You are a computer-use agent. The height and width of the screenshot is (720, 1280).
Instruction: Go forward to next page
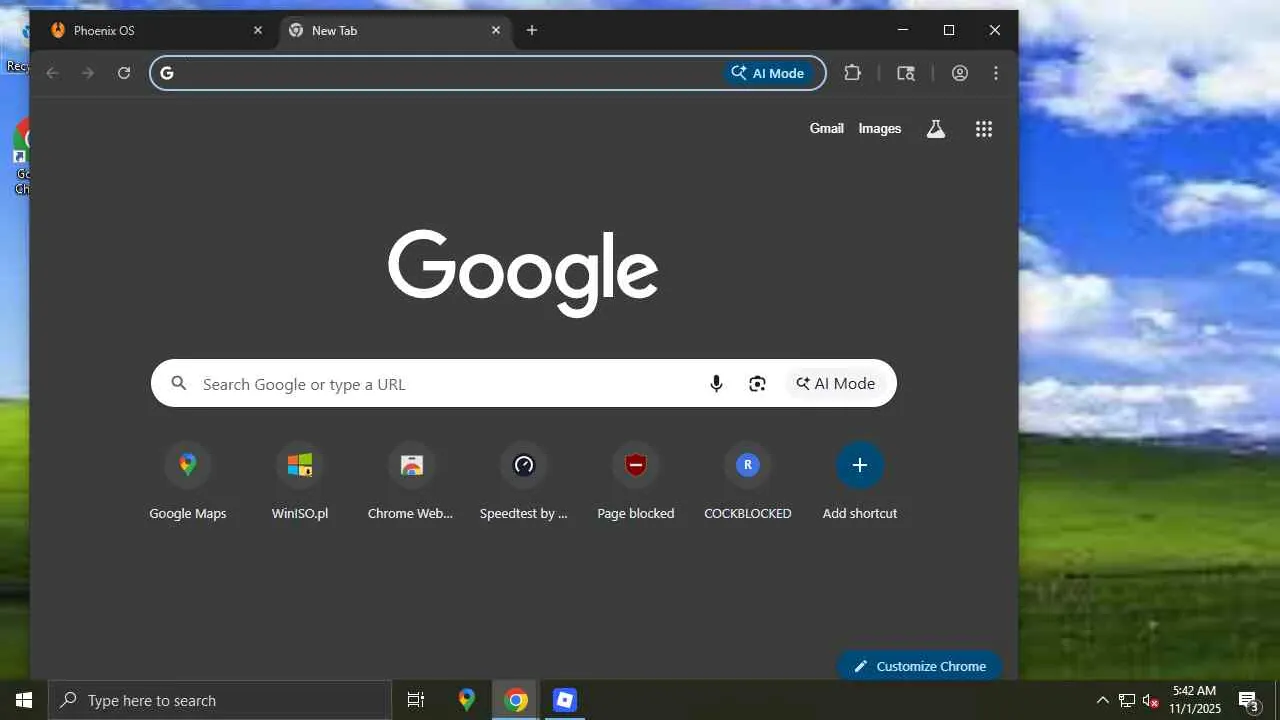coord(88,73)
